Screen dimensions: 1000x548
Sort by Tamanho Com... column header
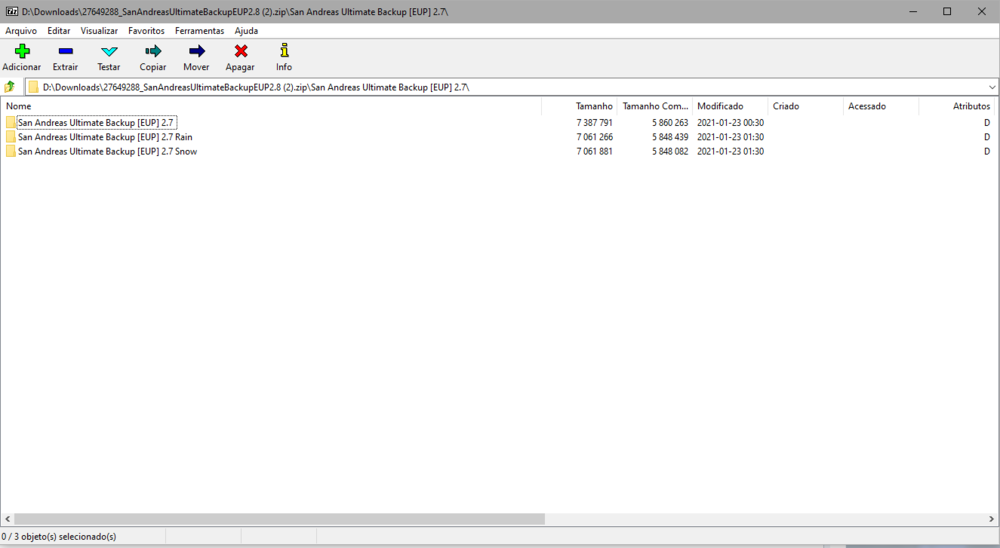tap(654, 106)
